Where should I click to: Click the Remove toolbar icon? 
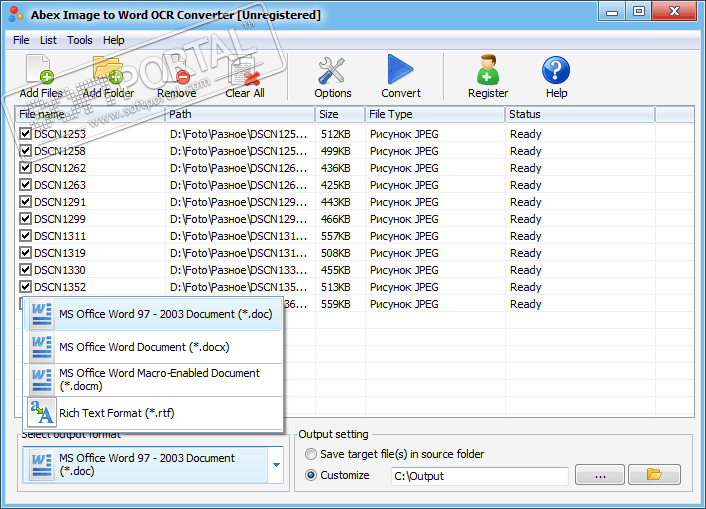click(176, 69)
